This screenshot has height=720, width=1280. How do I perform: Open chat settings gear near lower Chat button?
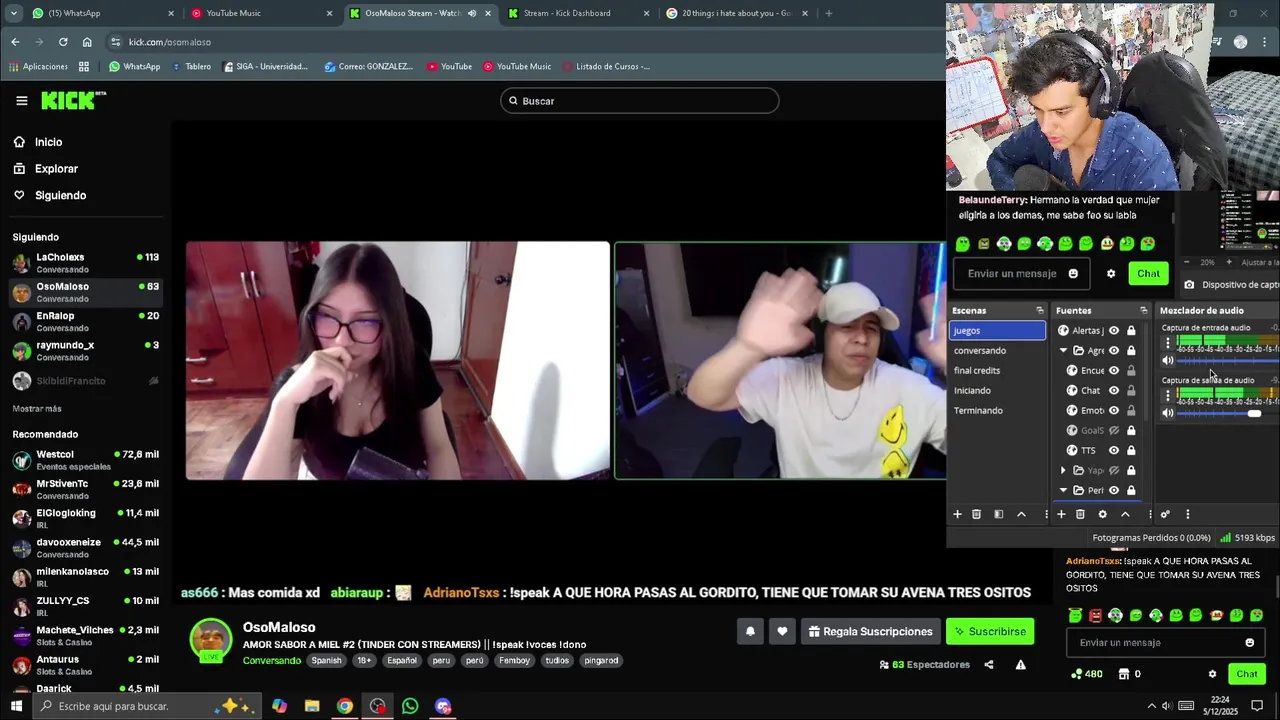click(x=1212, y=674)
